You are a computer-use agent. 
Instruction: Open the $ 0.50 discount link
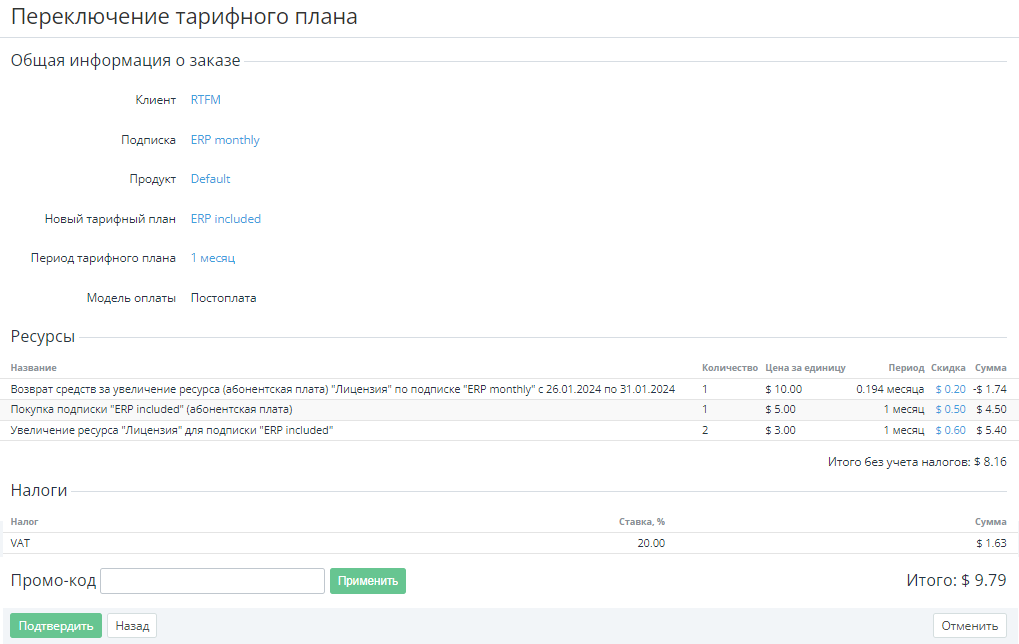click(950, 409)
